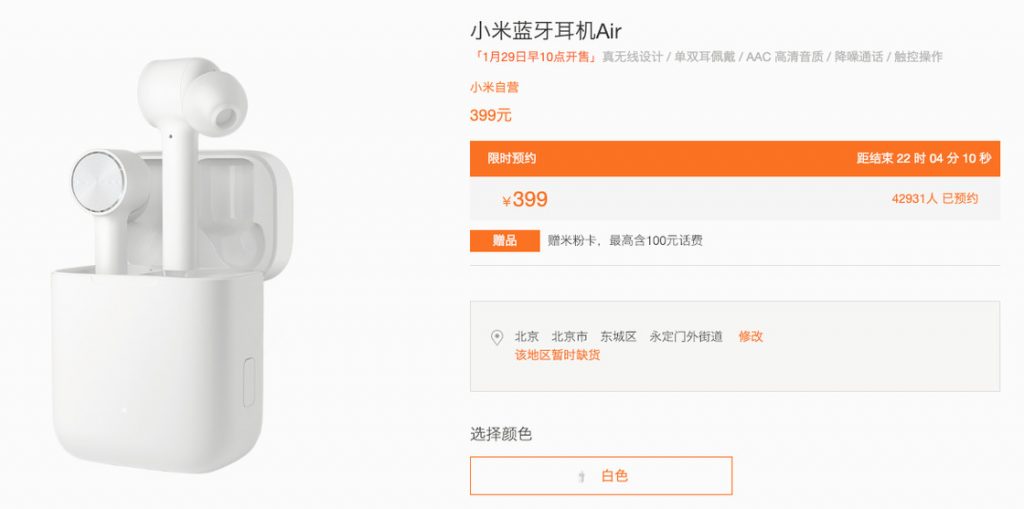
Task: Click the 北京市 city text
Action: (x=569, y=337)
